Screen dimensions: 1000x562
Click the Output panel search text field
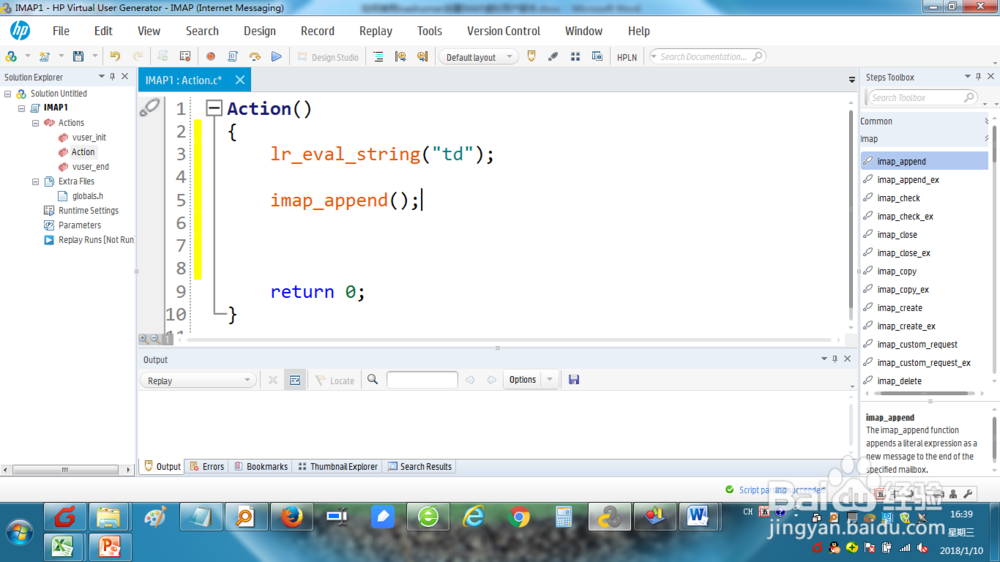click(422, 380)
